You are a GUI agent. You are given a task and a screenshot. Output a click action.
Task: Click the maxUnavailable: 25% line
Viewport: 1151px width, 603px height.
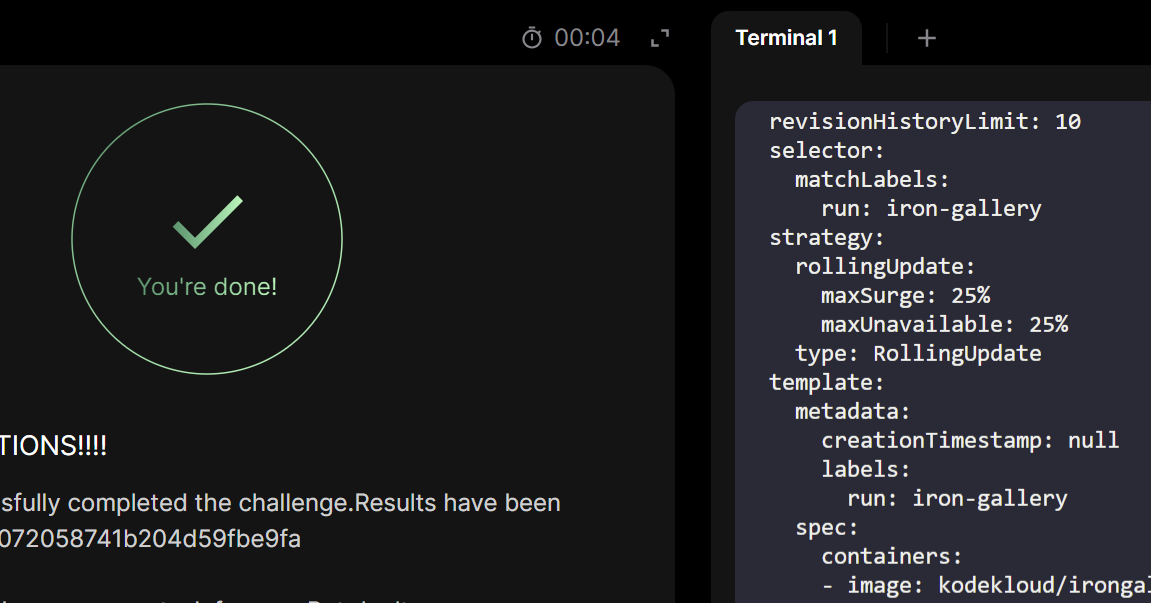944,325
